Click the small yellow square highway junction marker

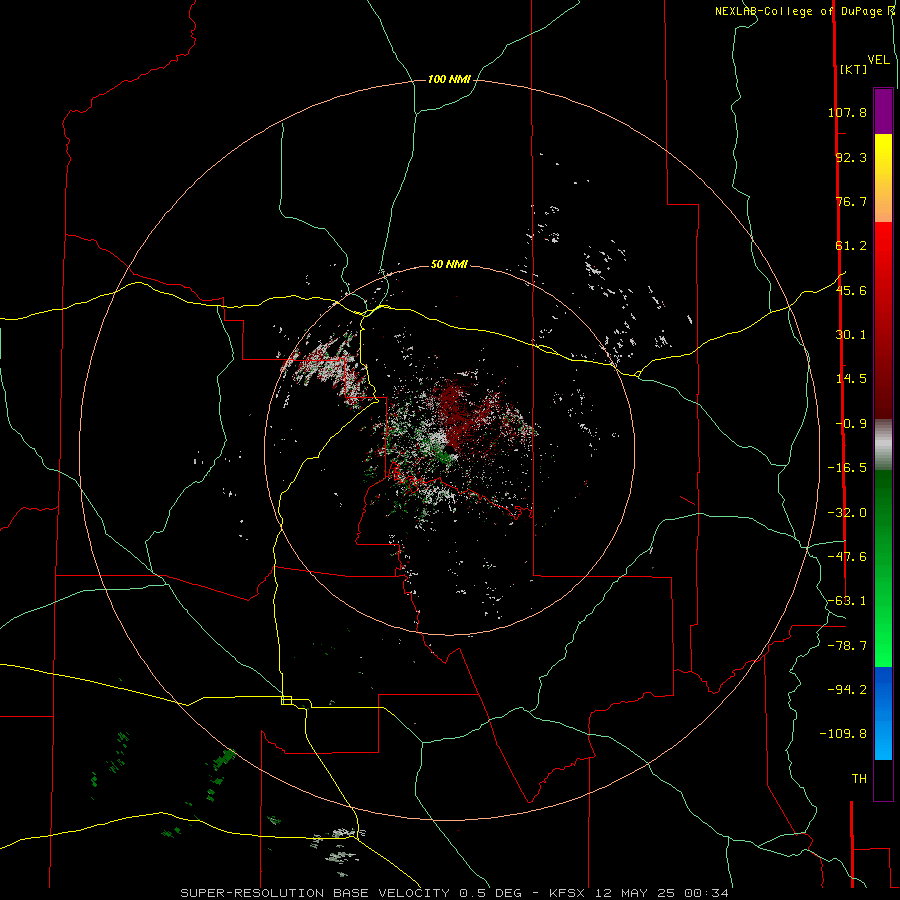coord(286,700)
